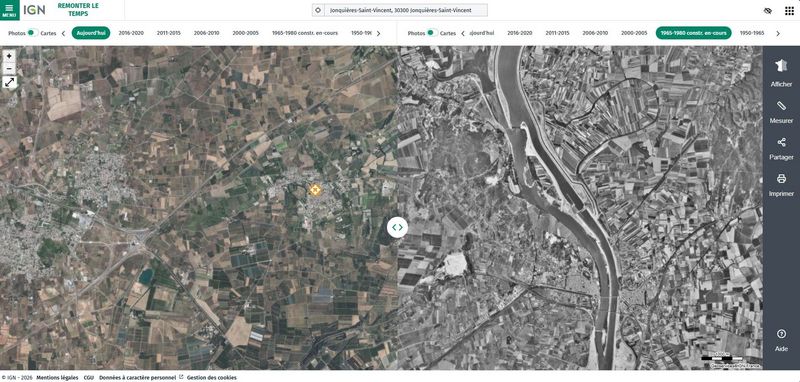Select right panel 2006-2010 period

tap(595, 33)
